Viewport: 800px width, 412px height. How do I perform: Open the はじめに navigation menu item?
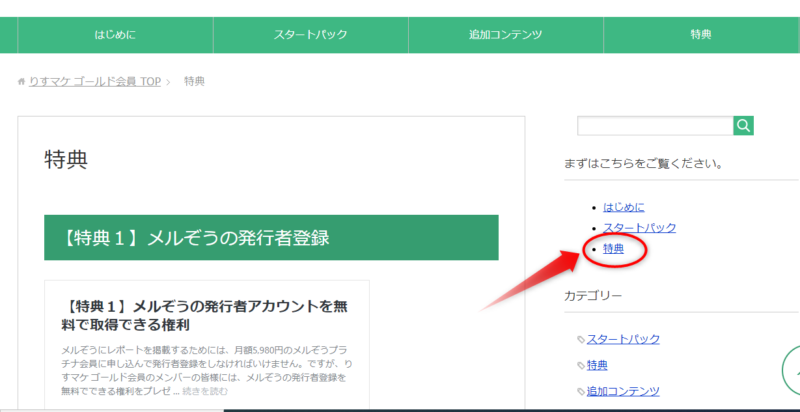click(115, 35)
